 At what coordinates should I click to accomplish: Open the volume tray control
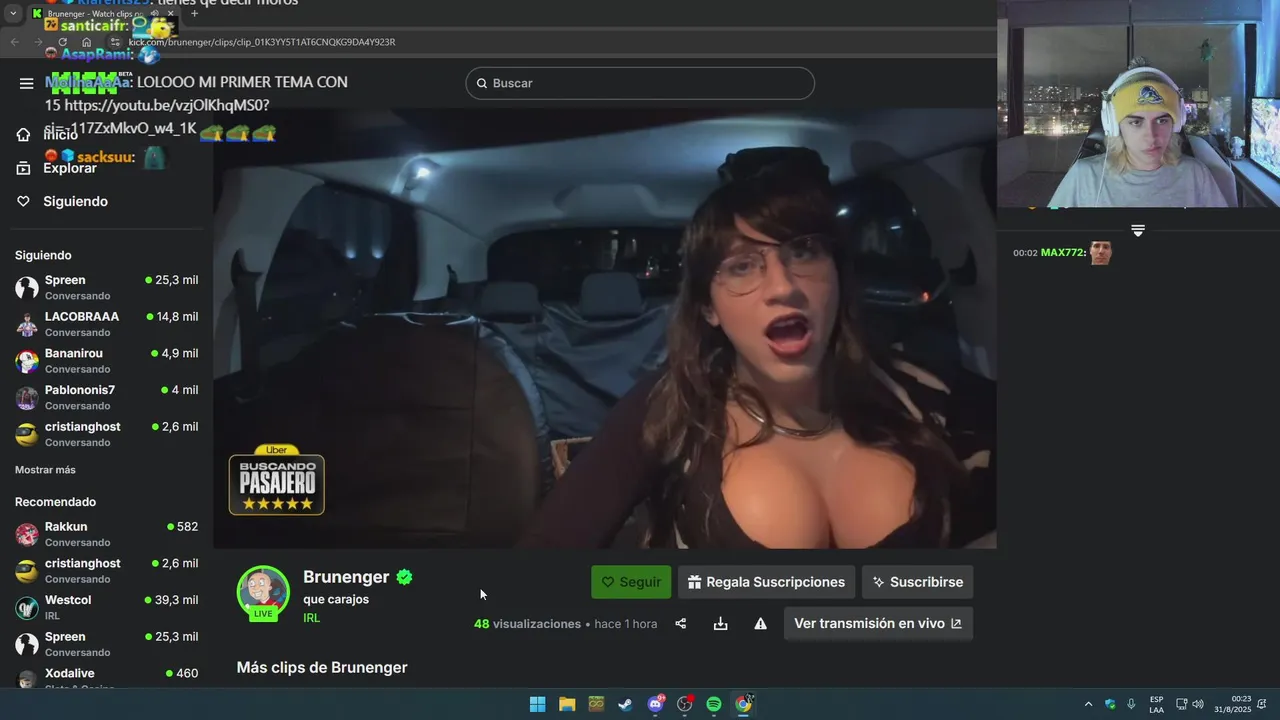coord(1198,704)
